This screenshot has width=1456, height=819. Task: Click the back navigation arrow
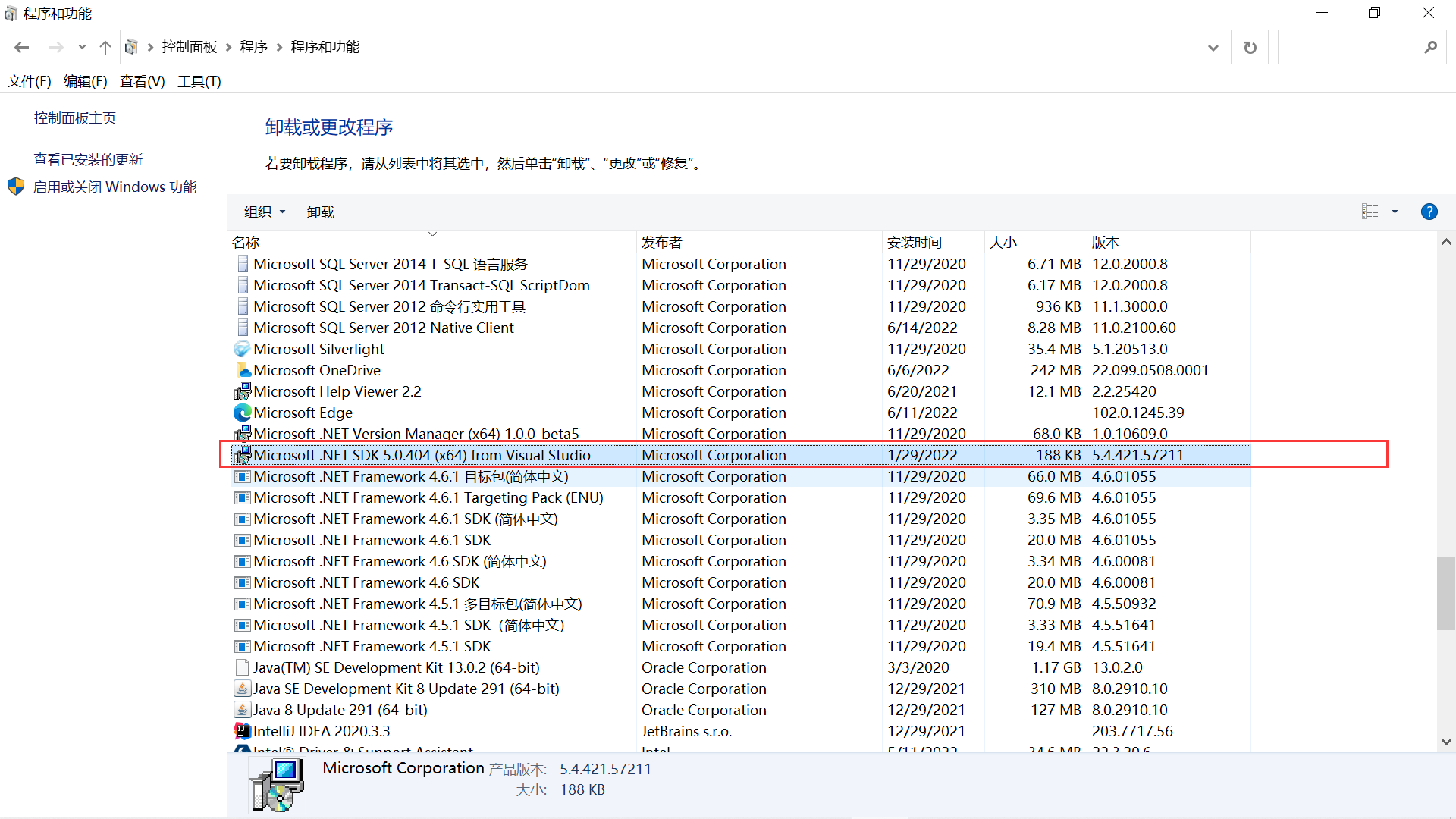[22, 47]
